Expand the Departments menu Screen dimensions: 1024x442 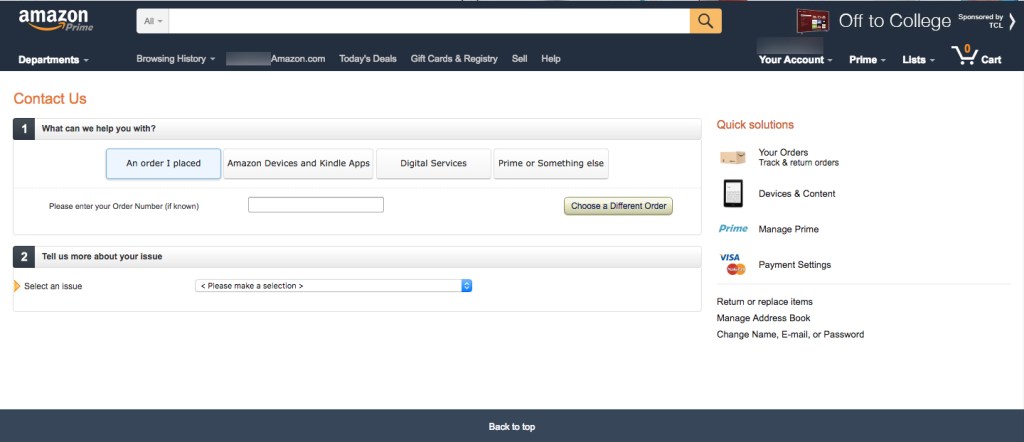(x=53, y=60)
